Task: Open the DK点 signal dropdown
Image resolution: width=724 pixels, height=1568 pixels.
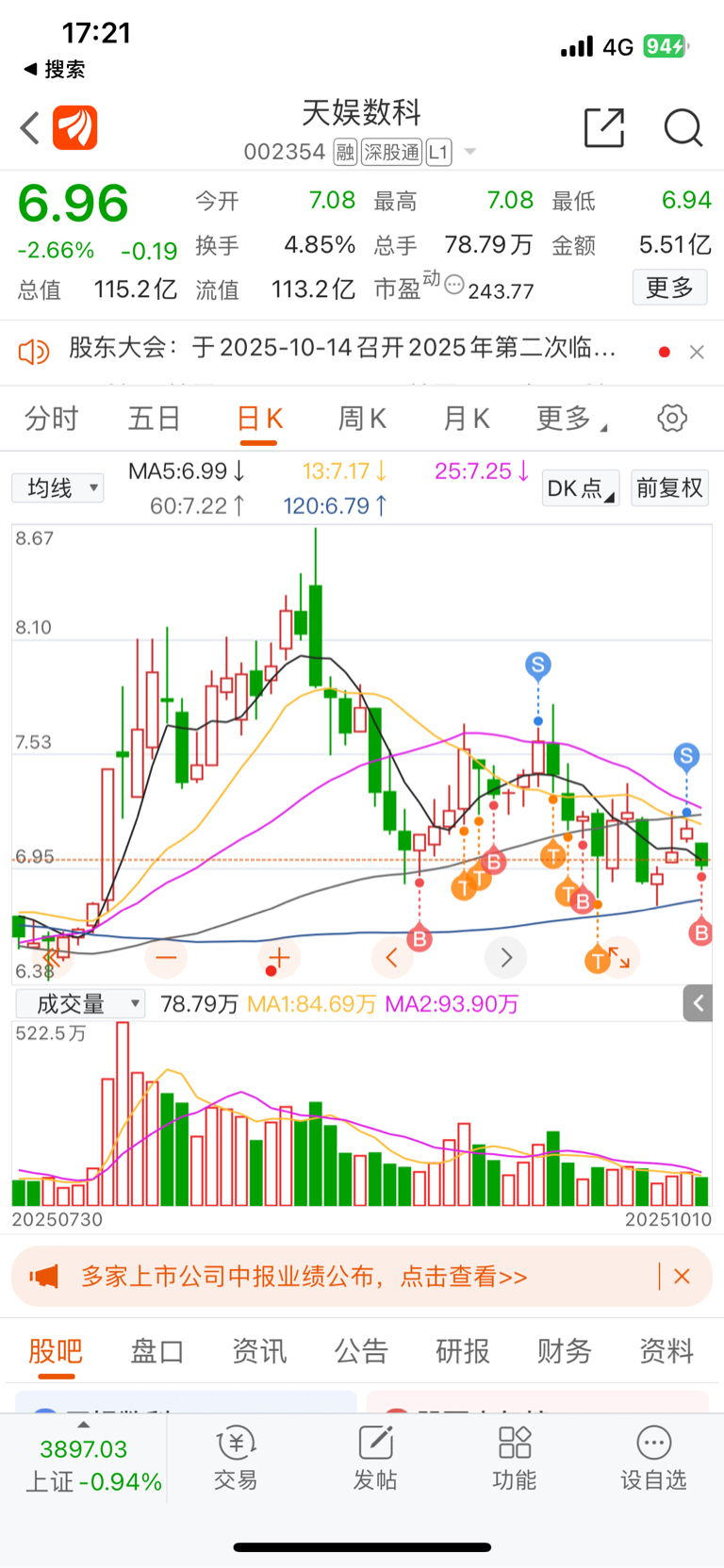Action: (580, 488)
